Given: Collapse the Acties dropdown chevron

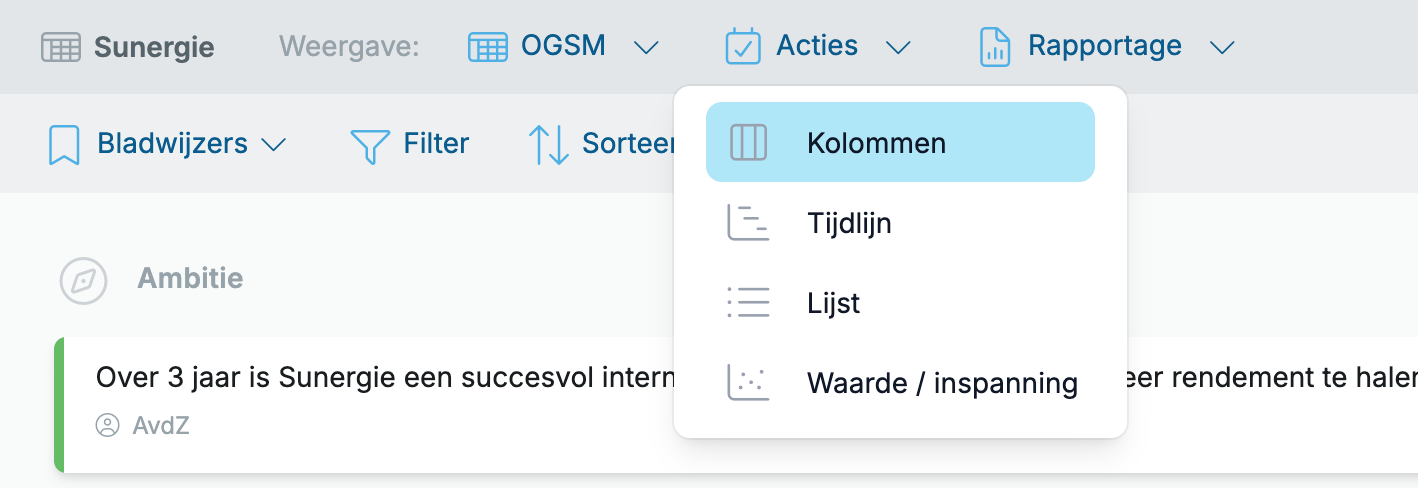Looking at the screenshot, I should pos(898,47).
